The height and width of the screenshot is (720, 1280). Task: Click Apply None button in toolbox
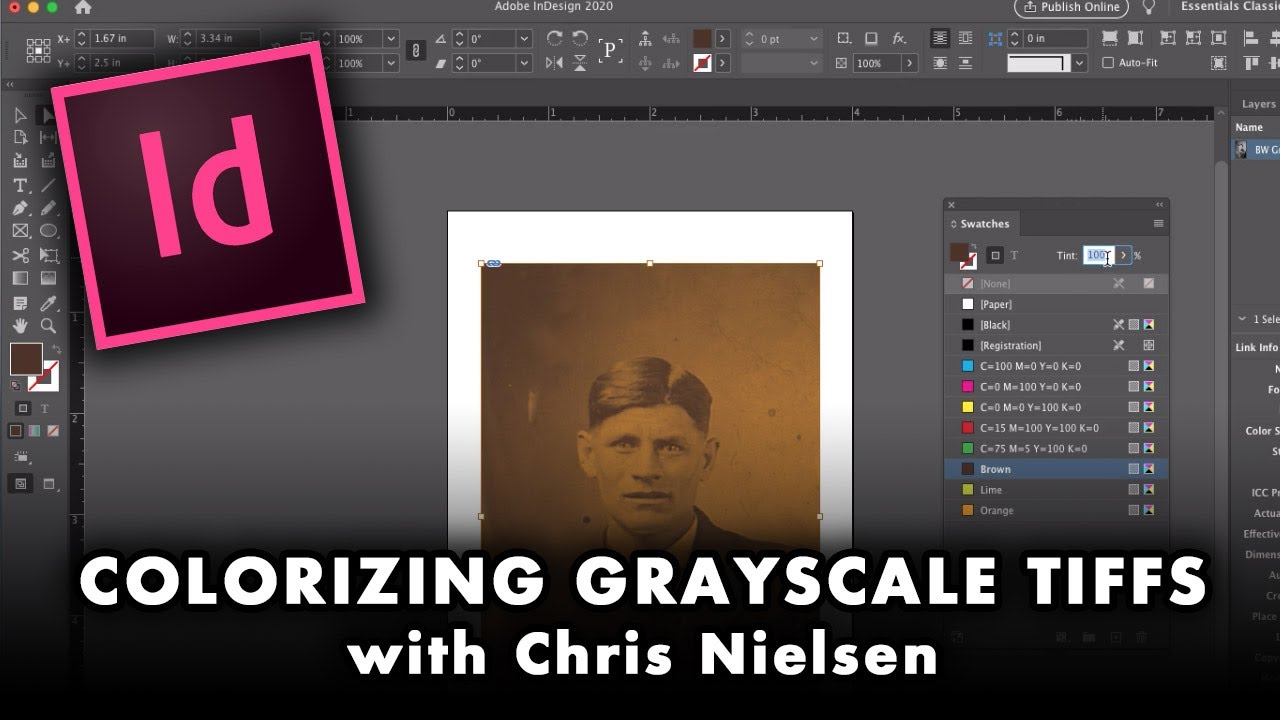point(53,431)
